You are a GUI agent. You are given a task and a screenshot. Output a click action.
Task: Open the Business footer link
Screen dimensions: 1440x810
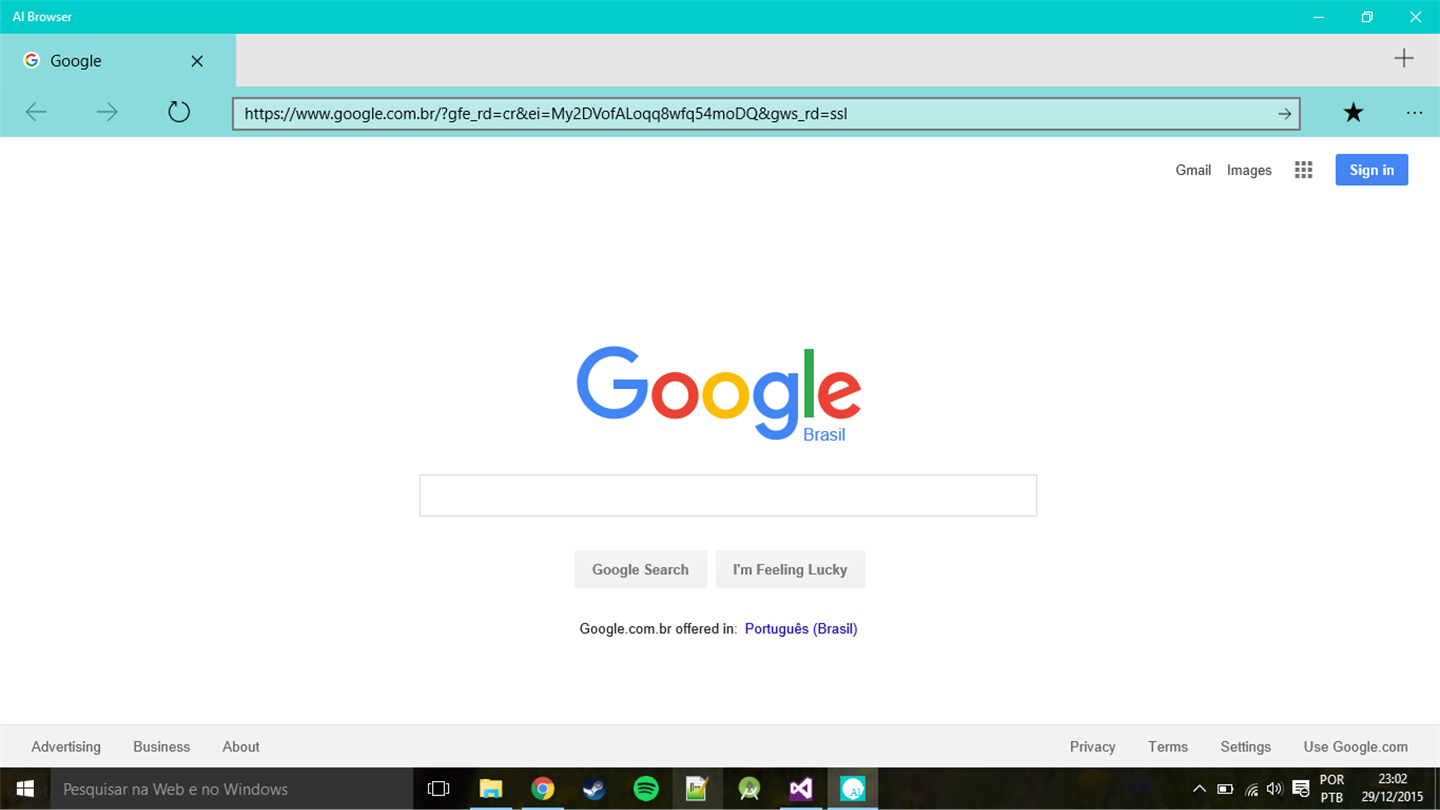point(161,747)
